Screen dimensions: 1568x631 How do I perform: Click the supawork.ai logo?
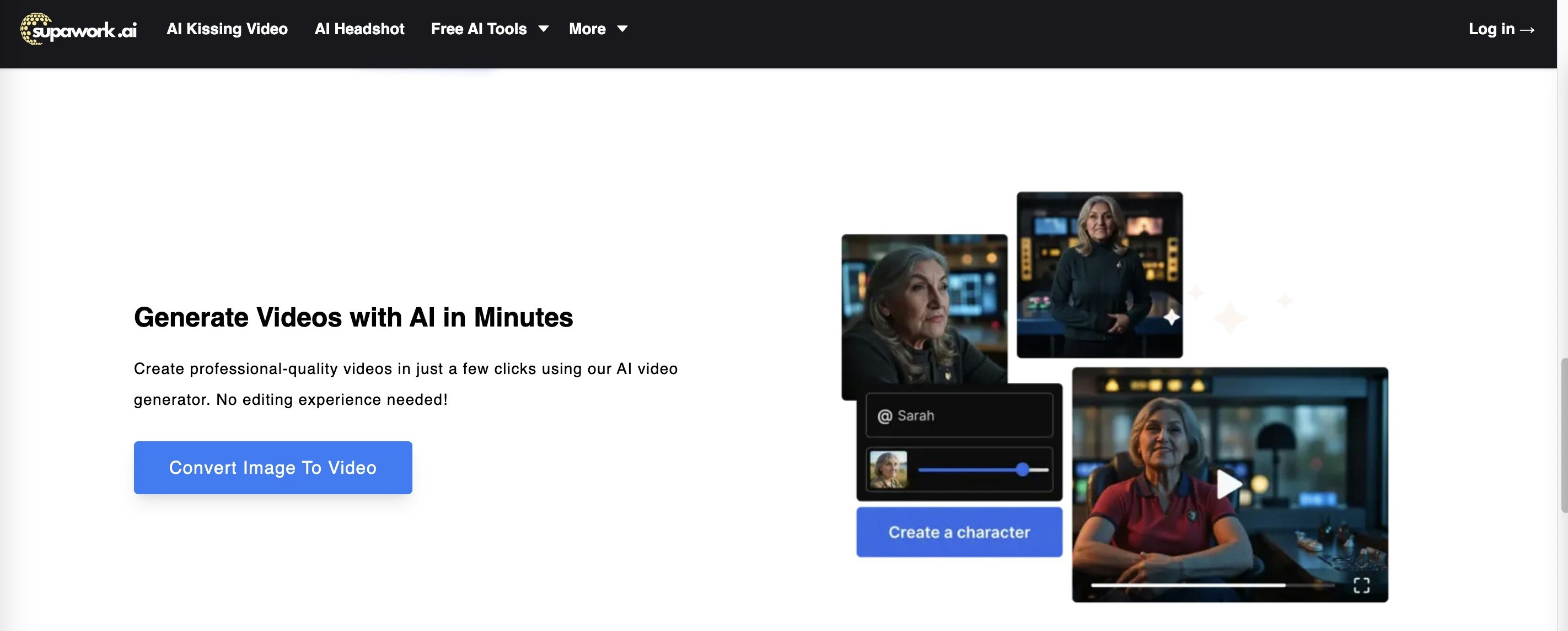(x=78, y=29)
